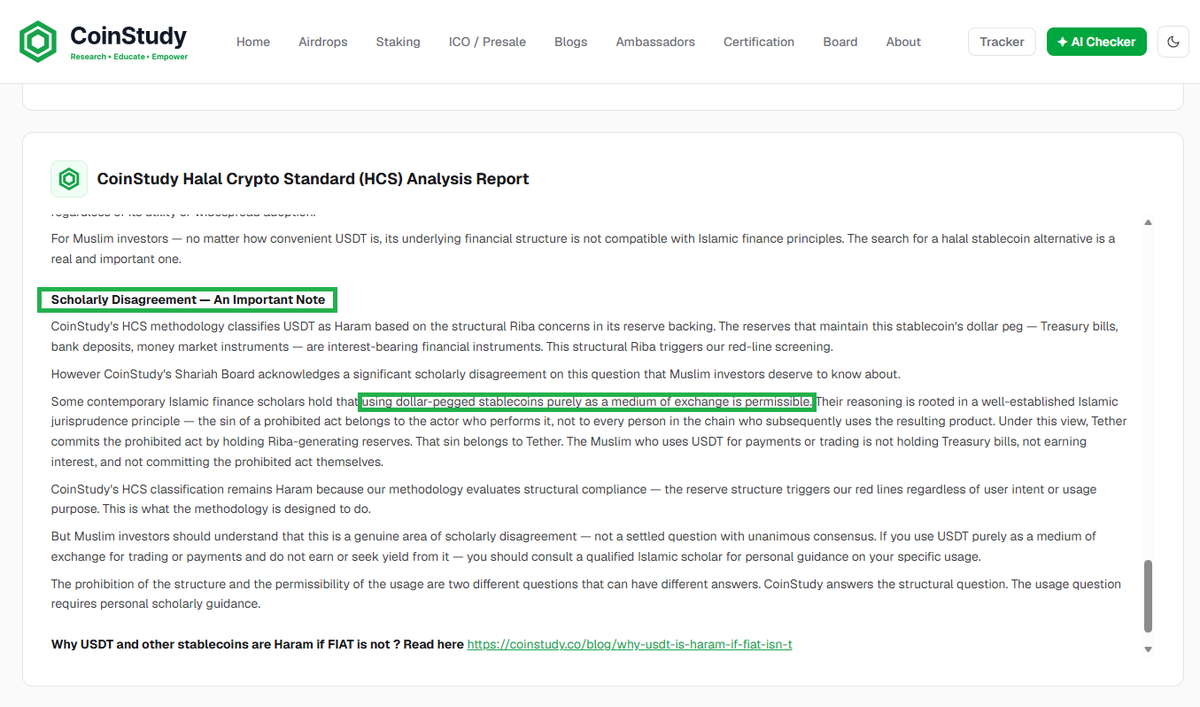Click the HCS Analysis Report title
The height and width of the screenshot is (707, 1200).
(x=313, y=179)
